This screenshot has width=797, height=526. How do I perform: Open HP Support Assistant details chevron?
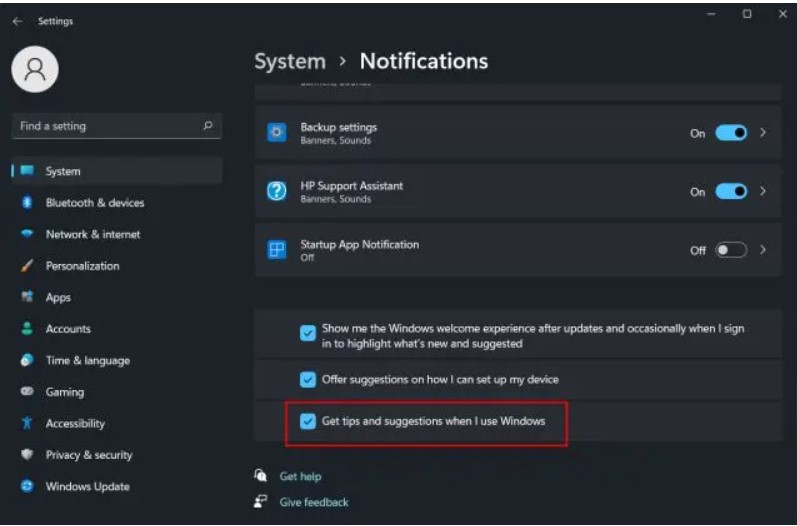pos(764,192)
